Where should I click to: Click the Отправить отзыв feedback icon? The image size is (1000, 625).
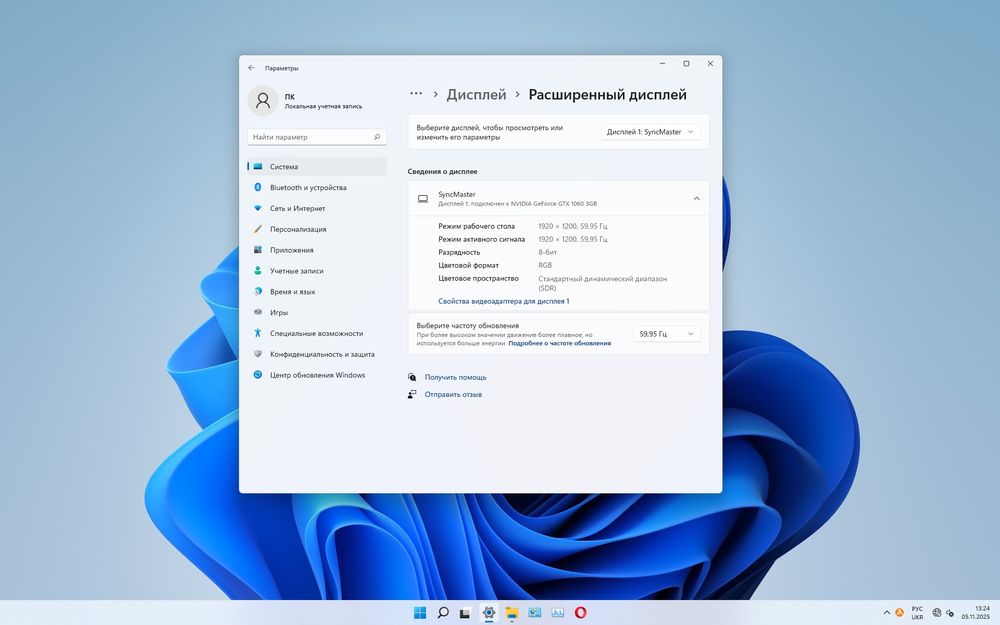(x=412, y=395)
